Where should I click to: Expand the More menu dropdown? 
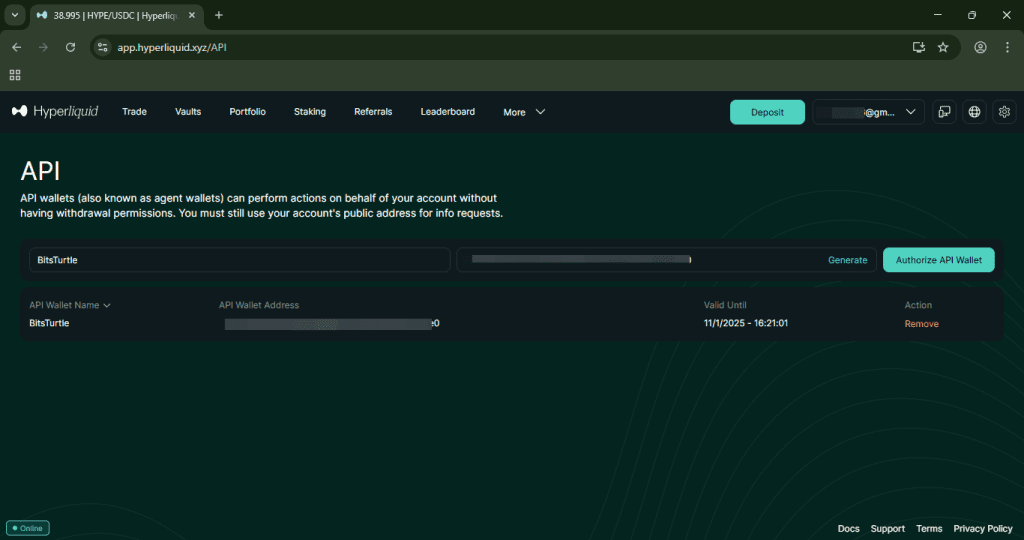pos(524,112)
